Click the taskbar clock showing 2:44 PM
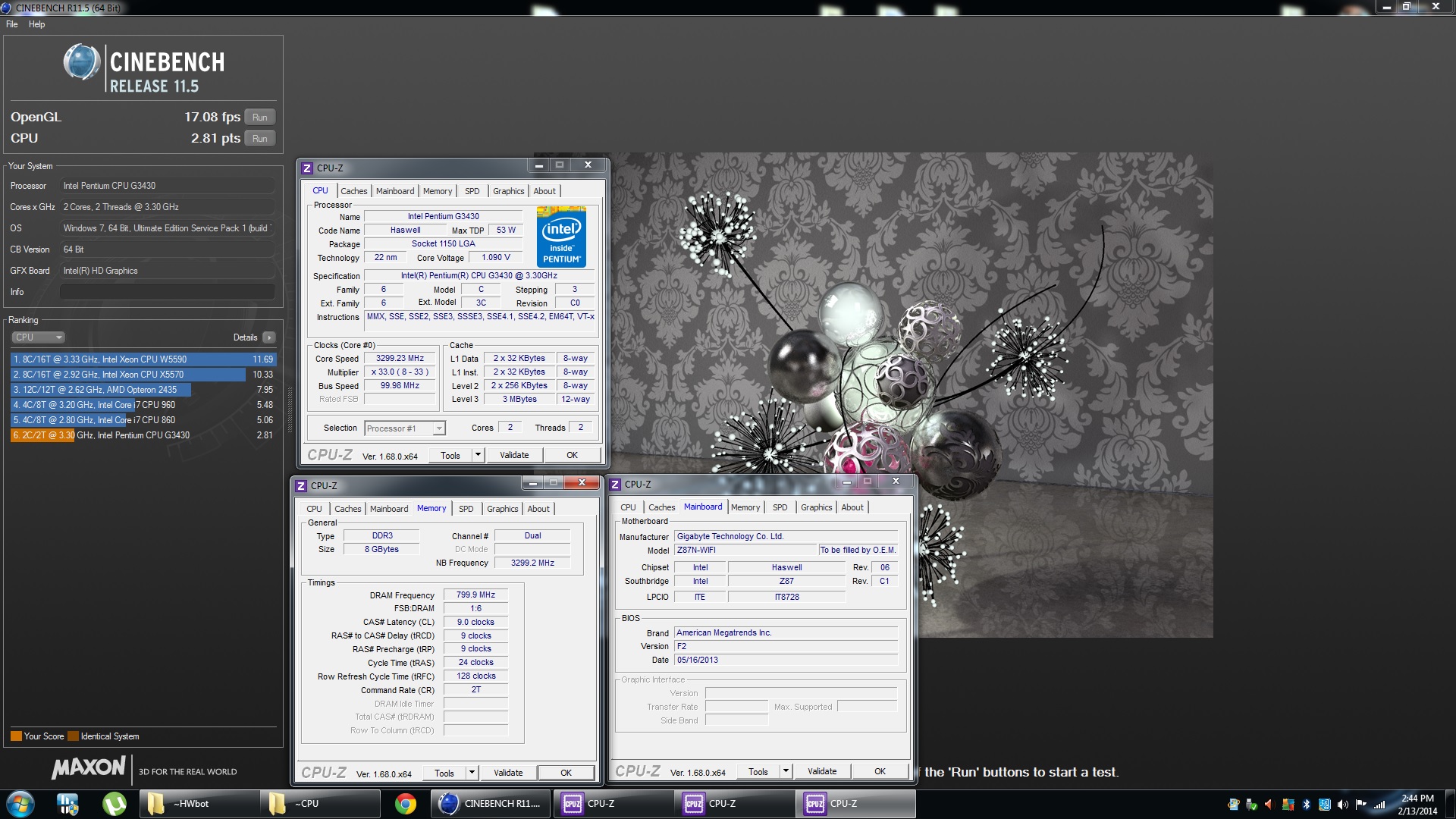The height and width of the screenshot is (819, 1456). (1417, 805)
